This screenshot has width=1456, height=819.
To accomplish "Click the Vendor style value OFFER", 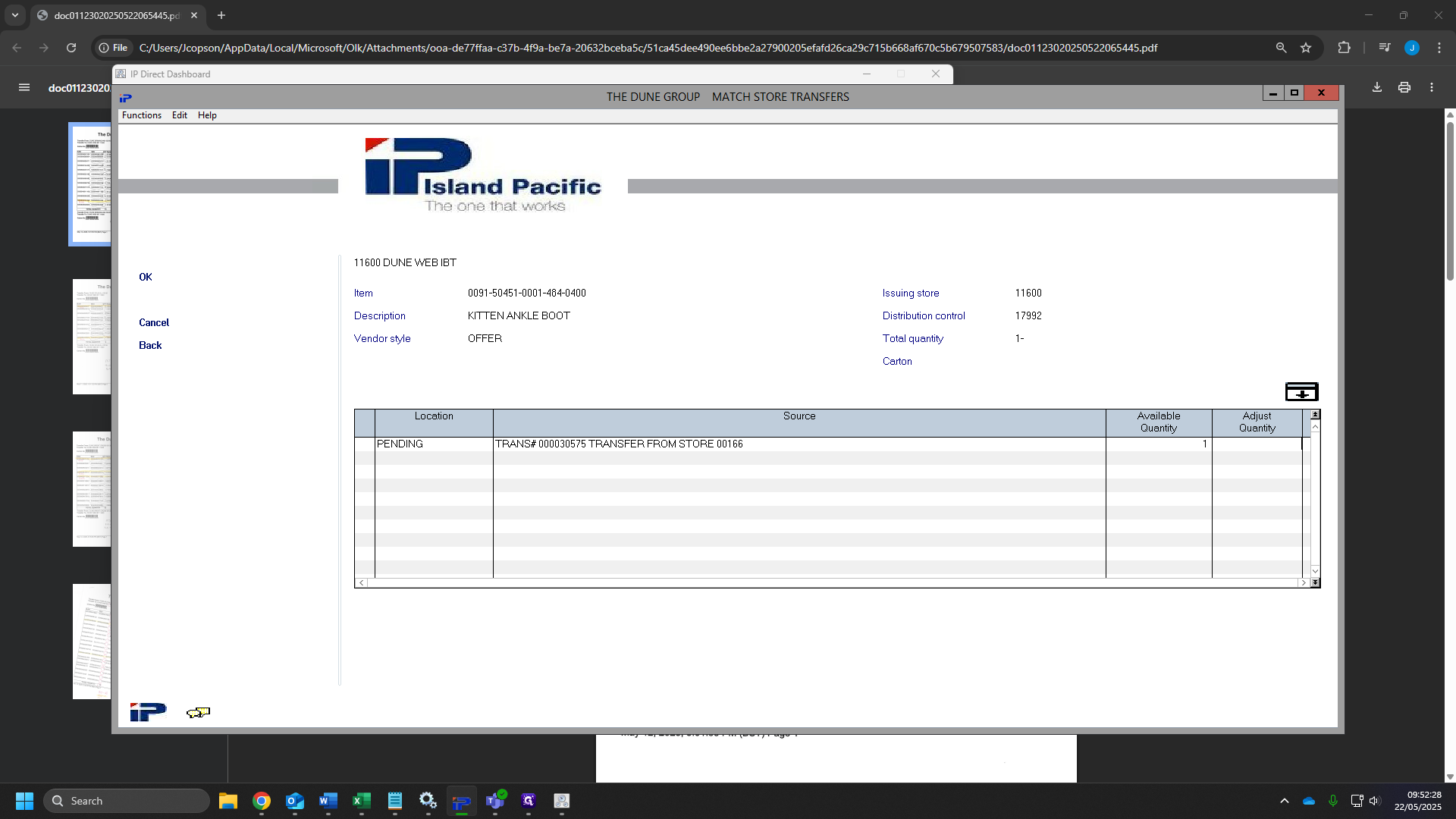I will [485, 338].
